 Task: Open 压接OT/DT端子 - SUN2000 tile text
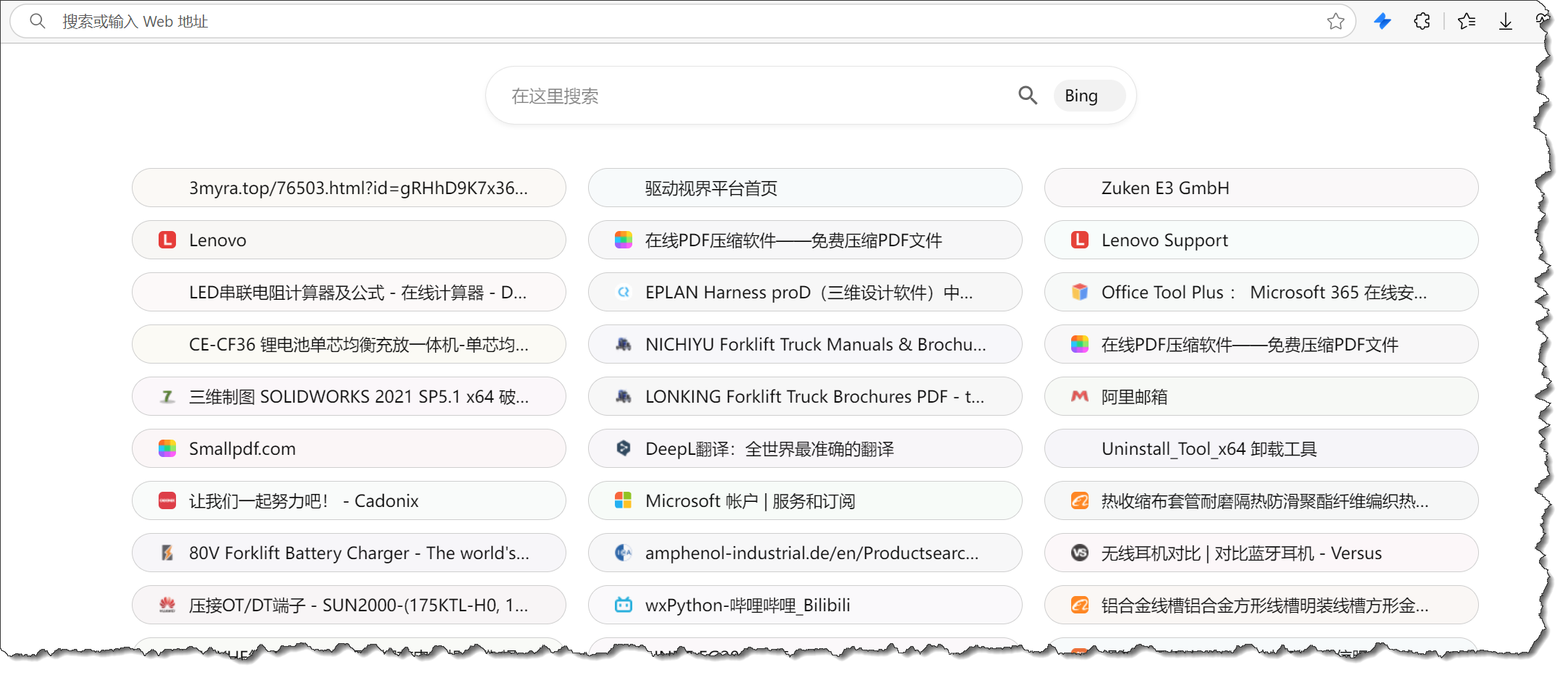tap(359, 605)
